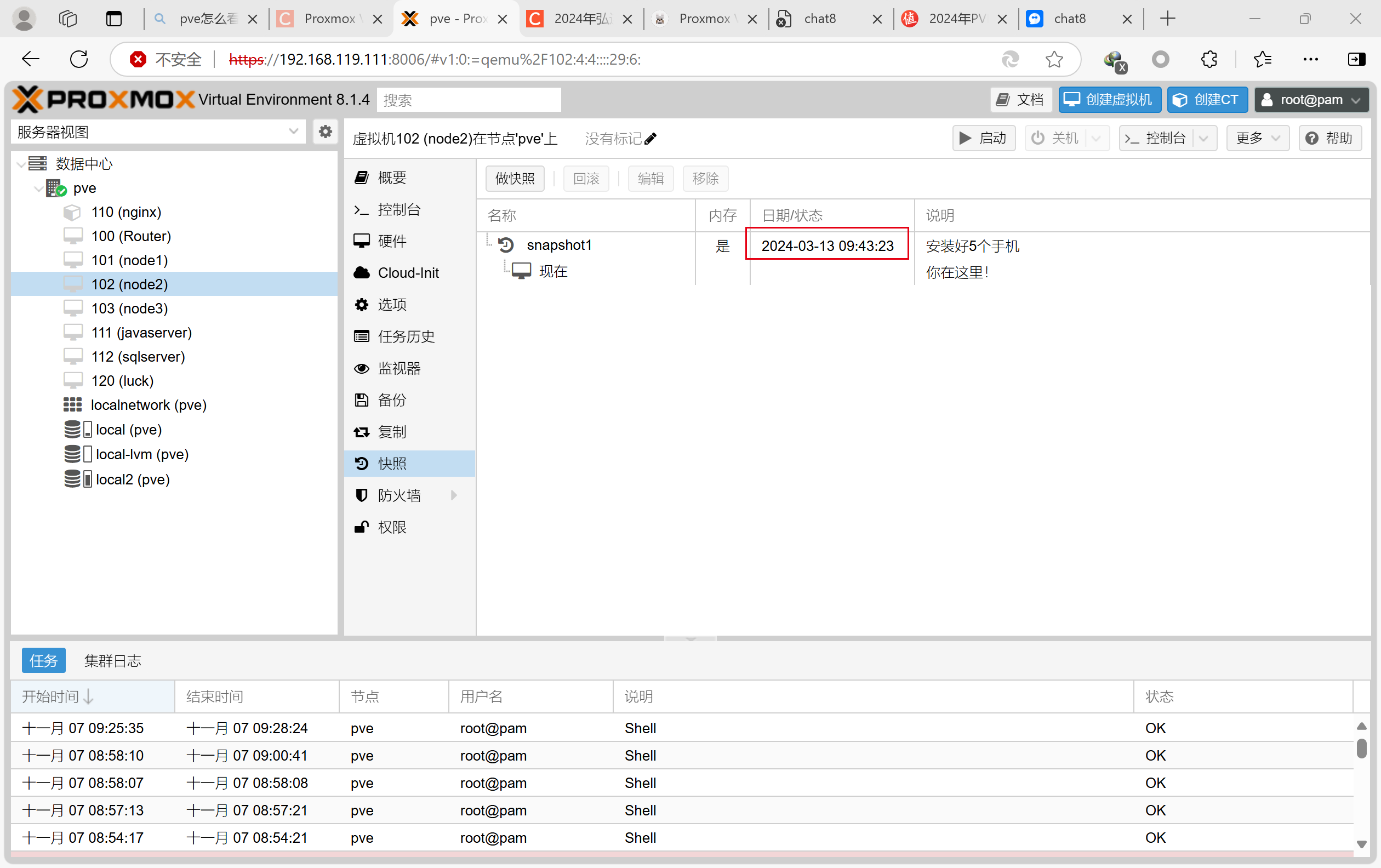
Task: Click the Proxmox logo
Action: 104,99
